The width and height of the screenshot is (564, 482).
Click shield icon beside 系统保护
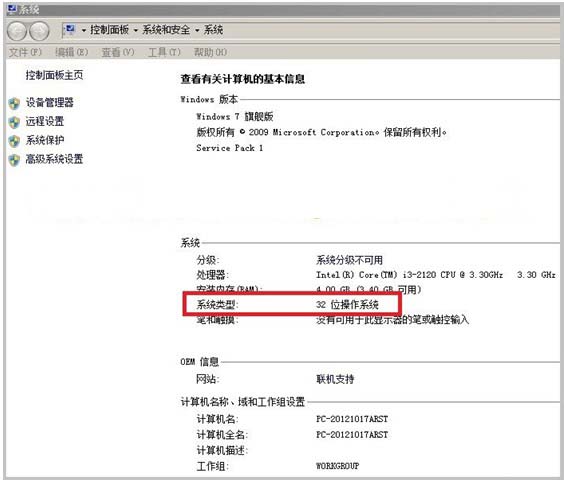(x=14, y=141)
